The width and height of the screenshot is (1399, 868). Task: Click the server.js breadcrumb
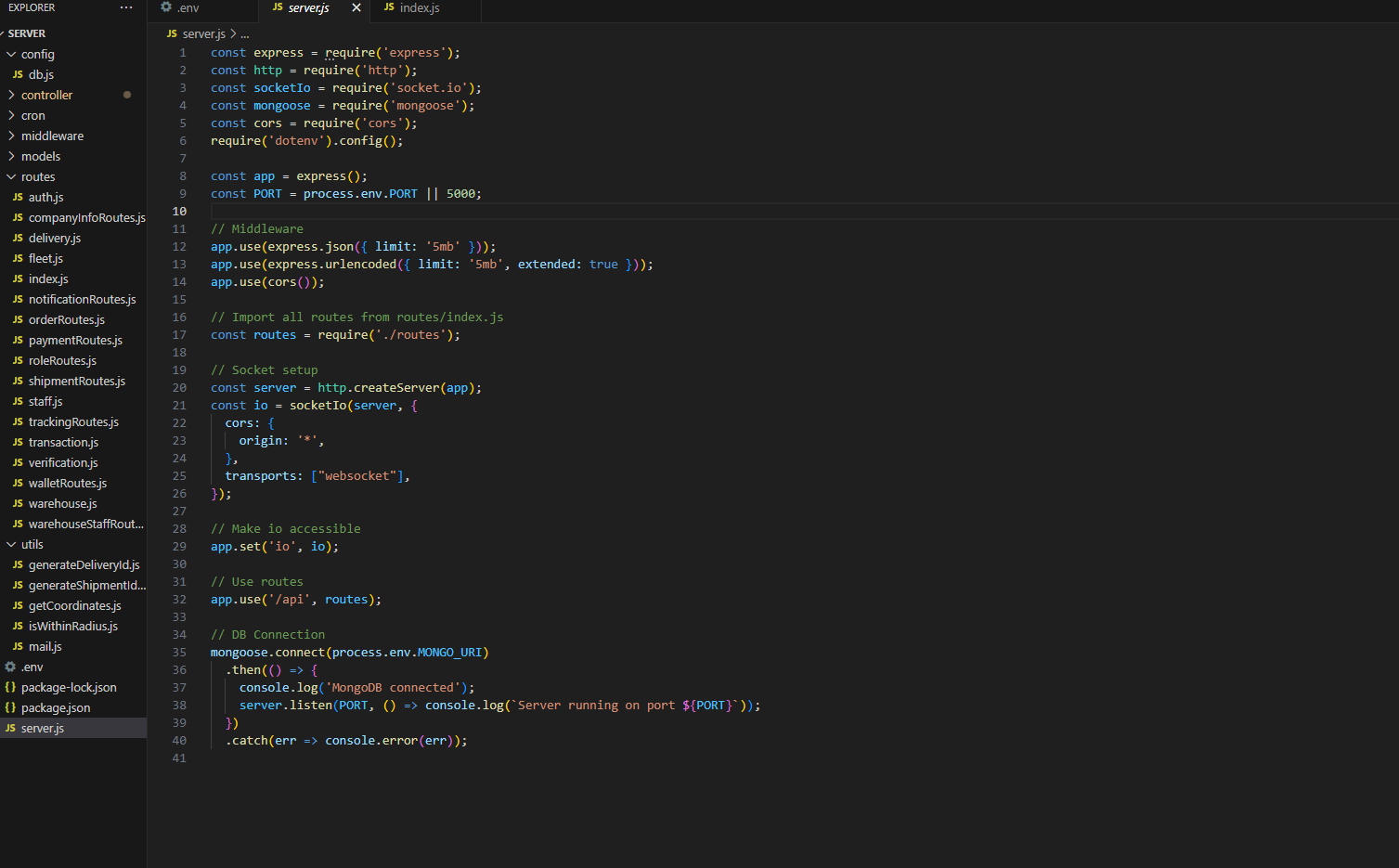(203, 33)
